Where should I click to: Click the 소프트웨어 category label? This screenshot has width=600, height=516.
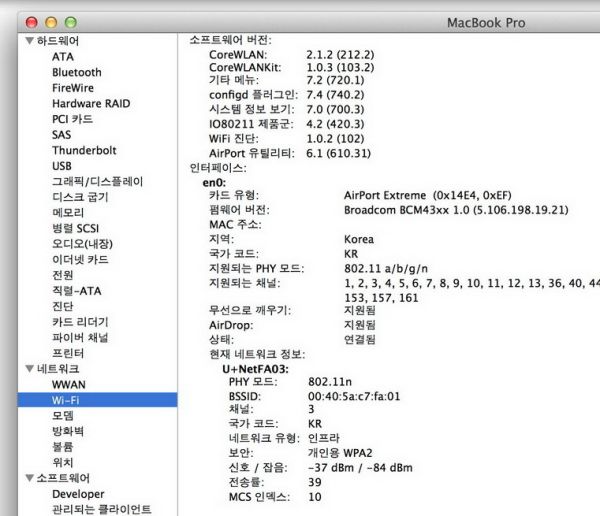coord(63,478)
